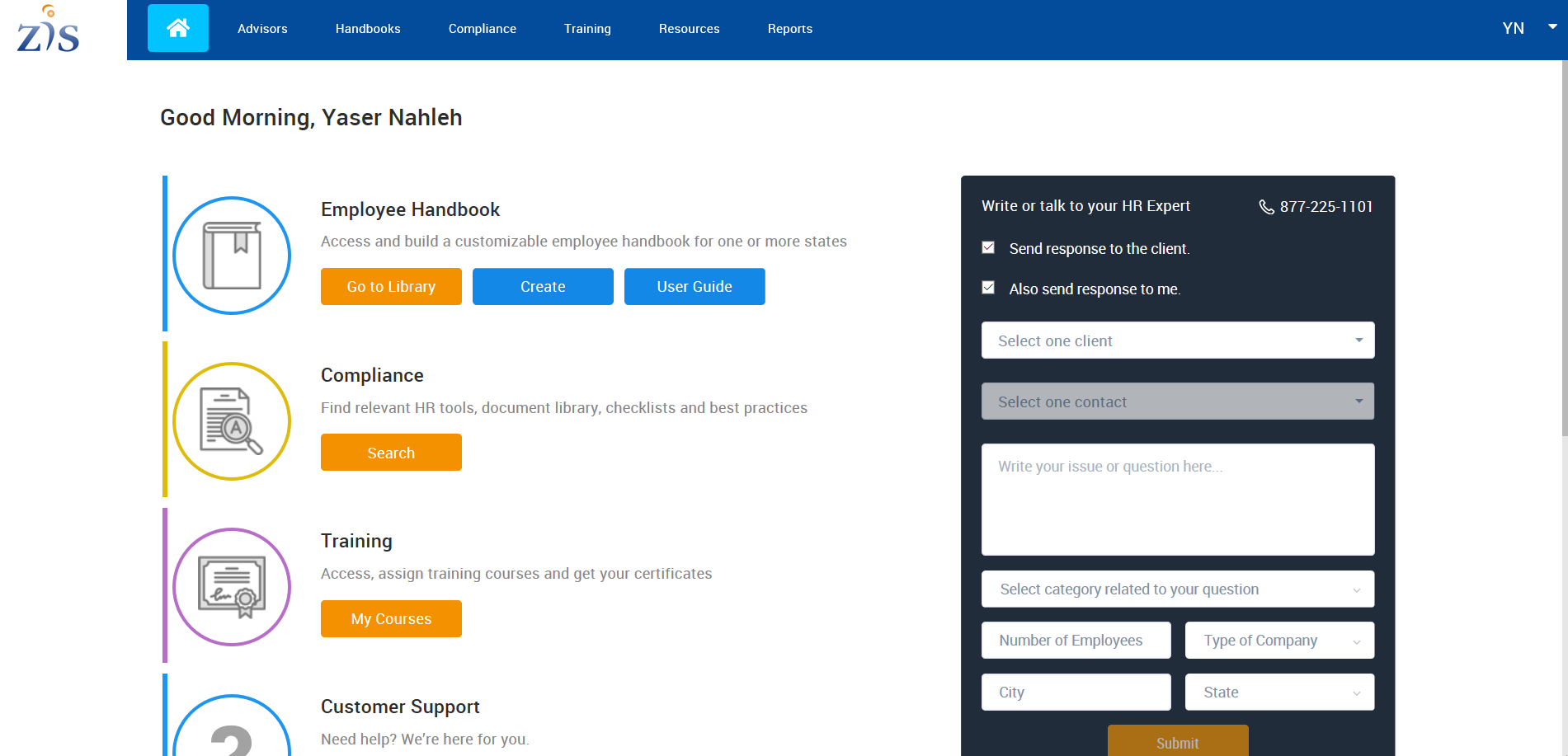Screen dimensions: 1568x756
Task: Uncheck Send response to the client
Action: click(x=988, y=247)
